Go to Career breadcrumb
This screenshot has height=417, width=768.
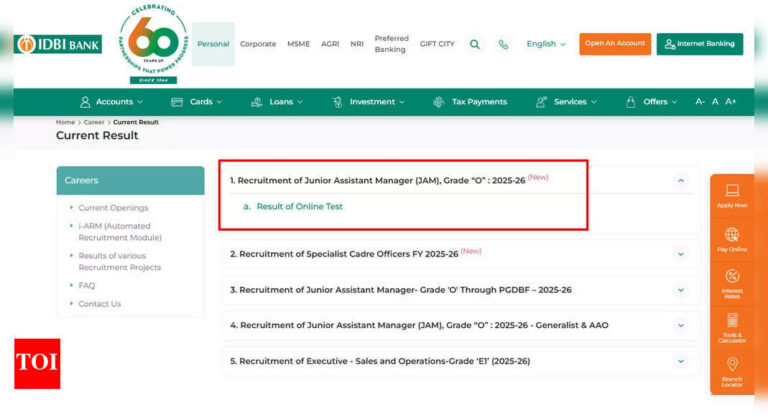[94, 123]
